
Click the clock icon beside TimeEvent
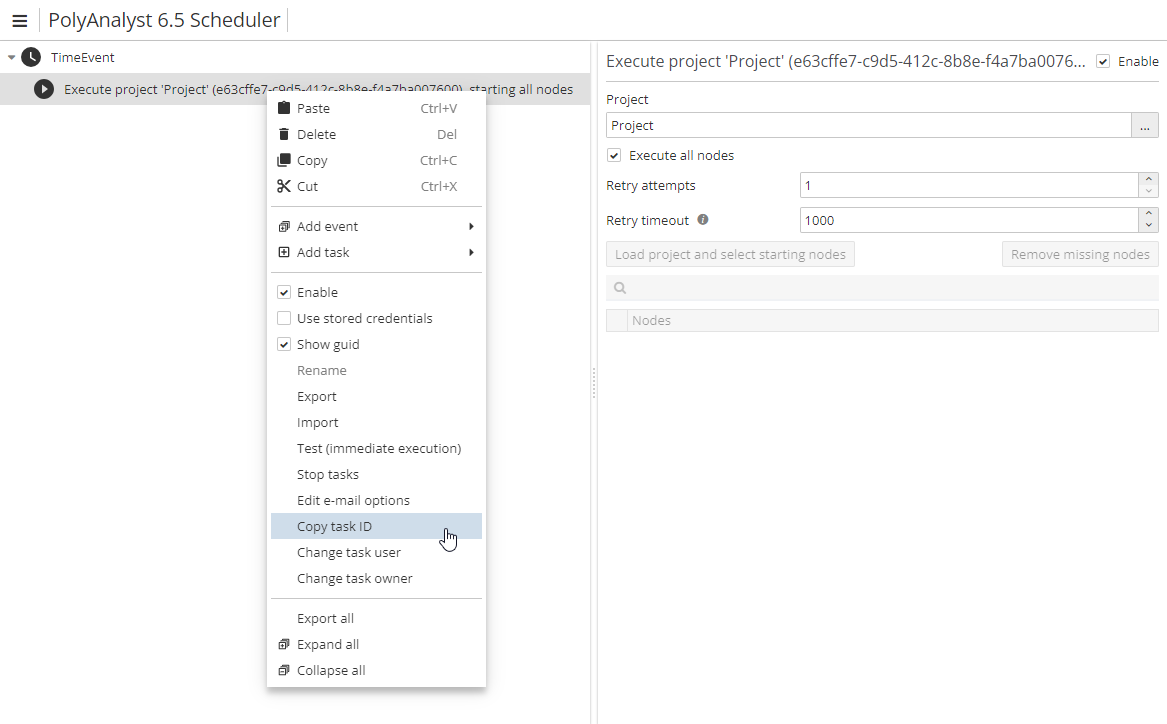30,57
